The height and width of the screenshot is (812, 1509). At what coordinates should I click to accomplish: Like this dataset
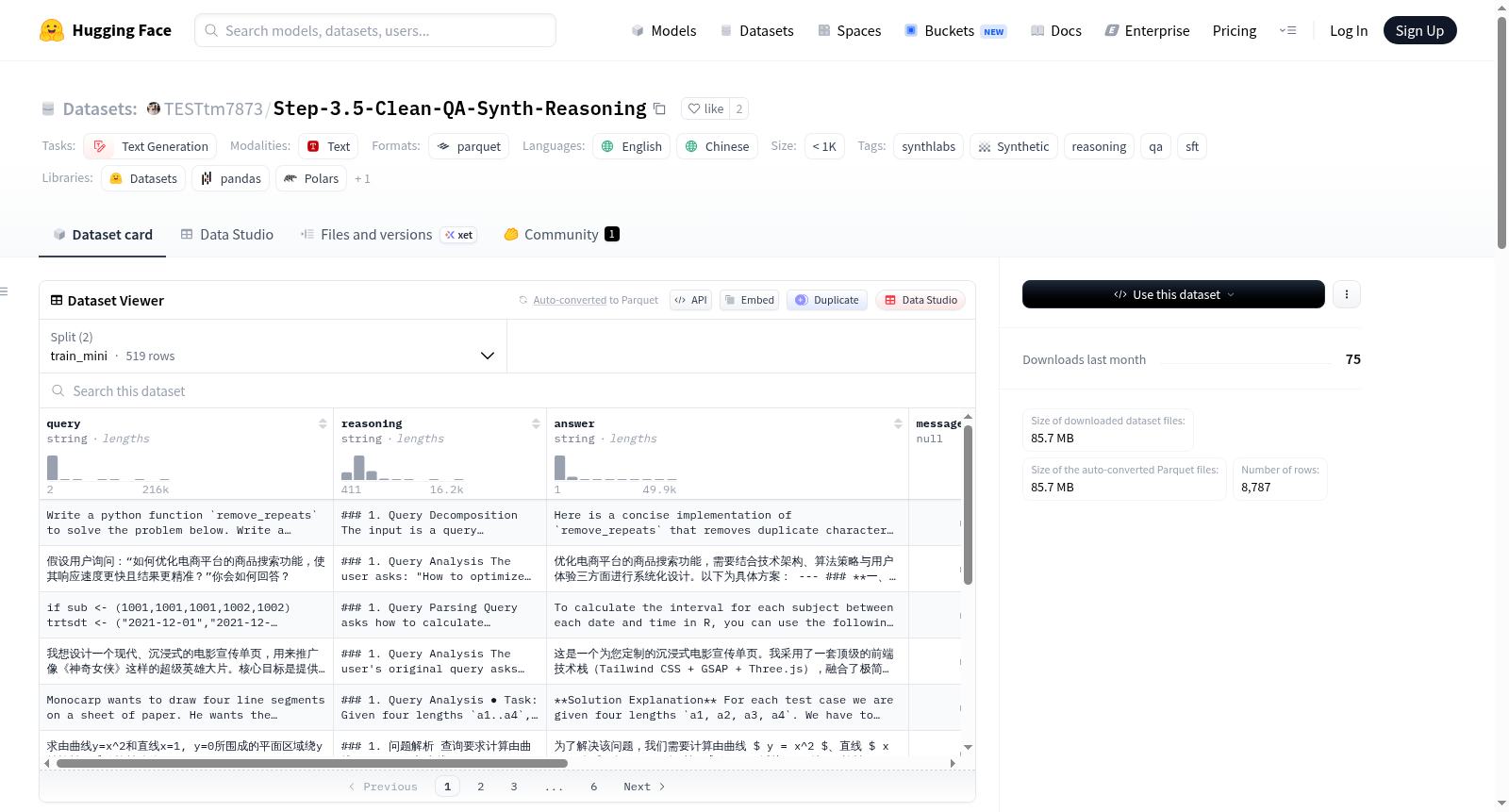[705, 108]
